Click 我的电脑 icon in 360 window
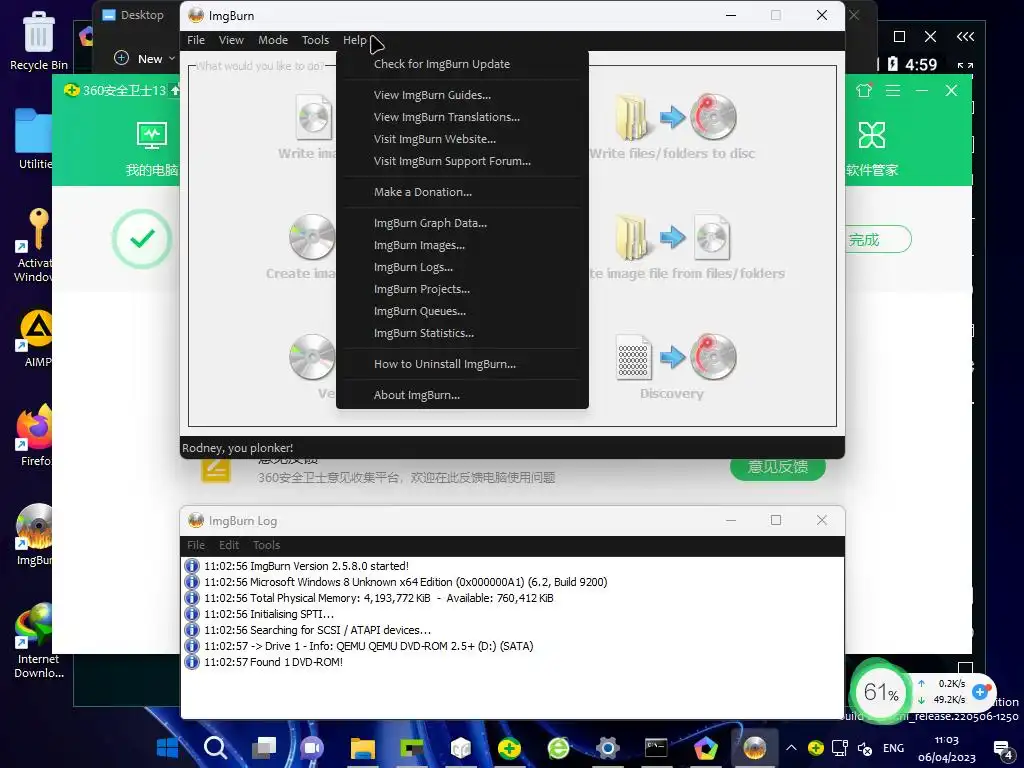The width and height of the screenshot is (1024, 768). click(x=152, y=149)
